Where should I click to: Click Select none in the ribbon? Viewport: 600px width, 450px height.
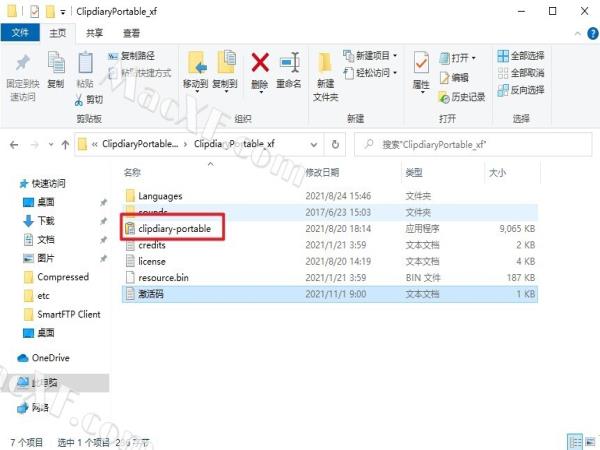pos(521,73)
